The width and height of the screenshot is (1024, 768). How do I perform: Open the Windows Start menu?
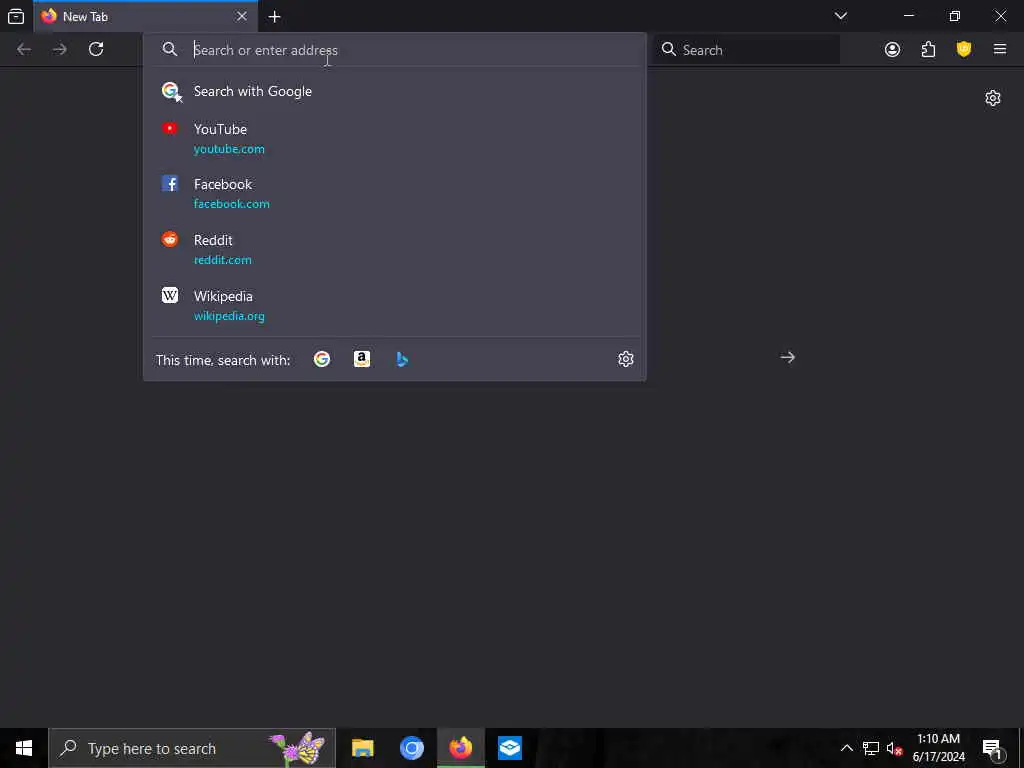click(x=24, y=748)
